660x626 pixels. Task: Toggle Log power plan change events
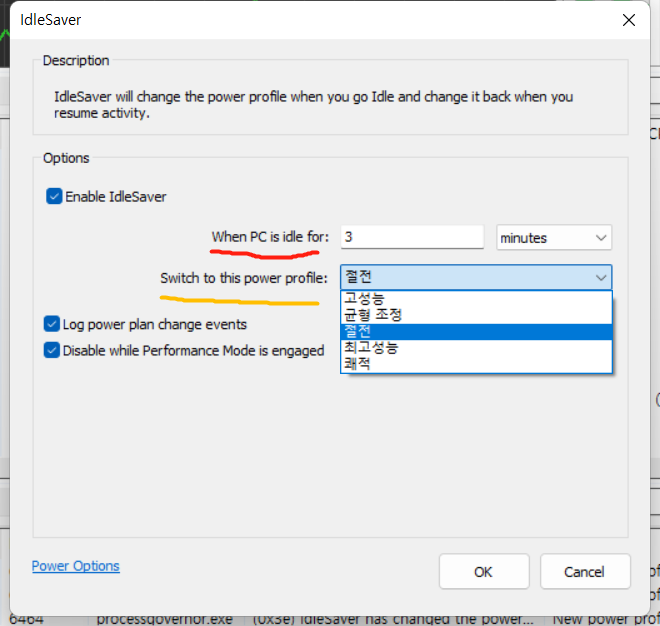pyautogui.click(x=52, y=324)
